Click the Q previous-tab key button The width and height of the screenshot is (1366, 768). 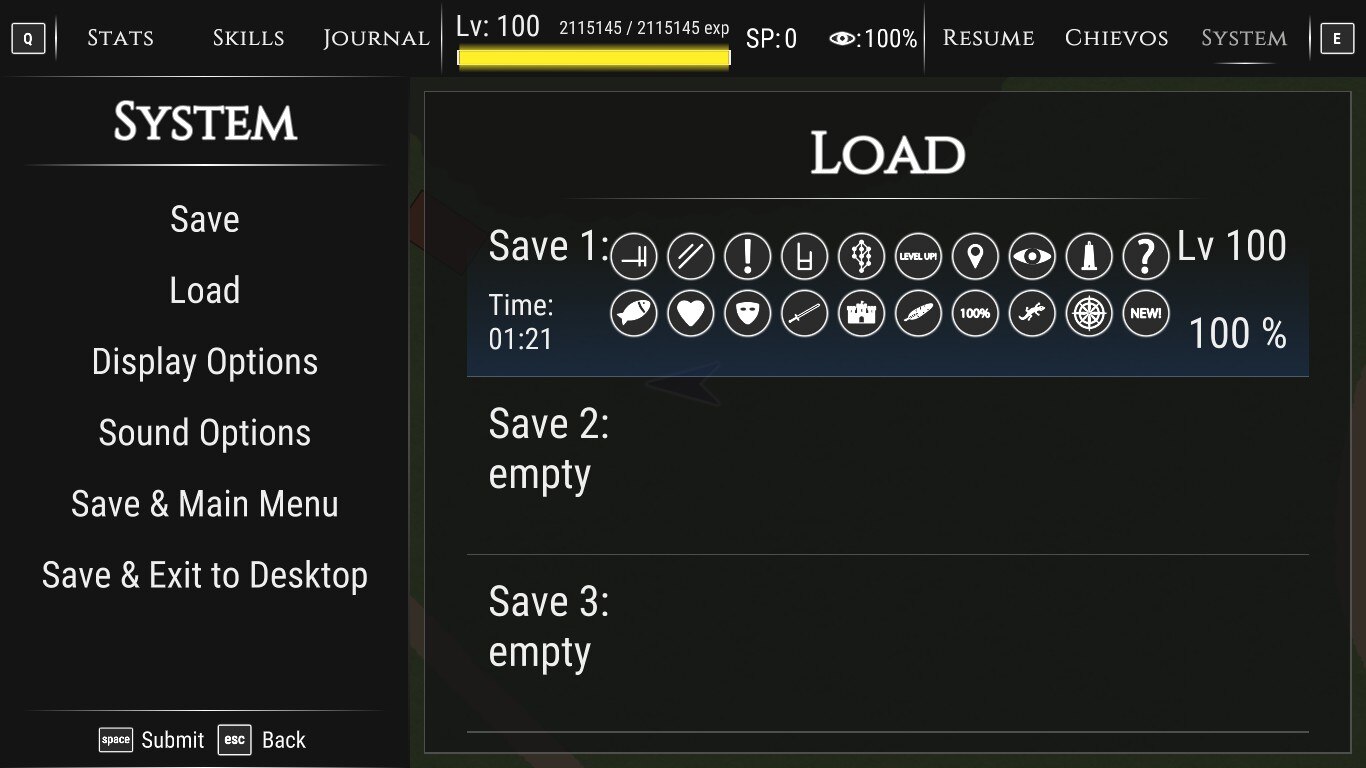coord(28,39)
